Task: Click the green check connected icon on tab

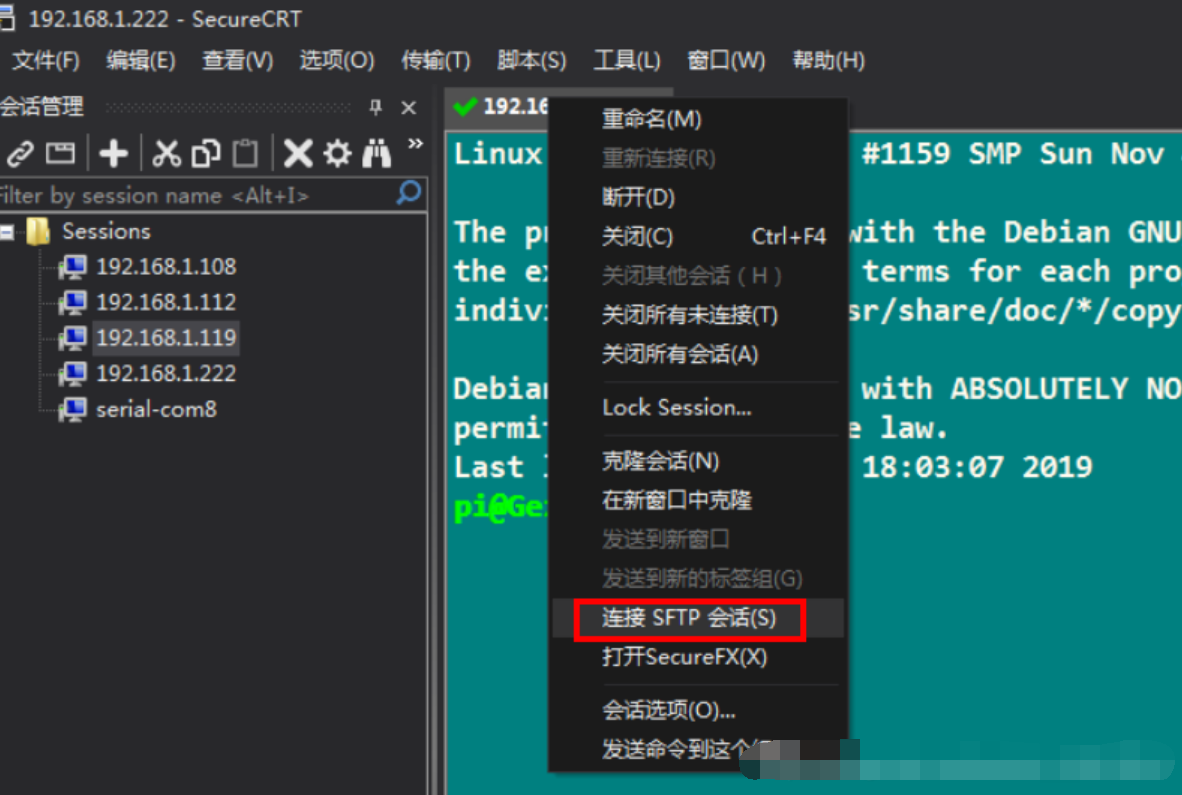Action: pyautogui.click(x=465, y=106)
